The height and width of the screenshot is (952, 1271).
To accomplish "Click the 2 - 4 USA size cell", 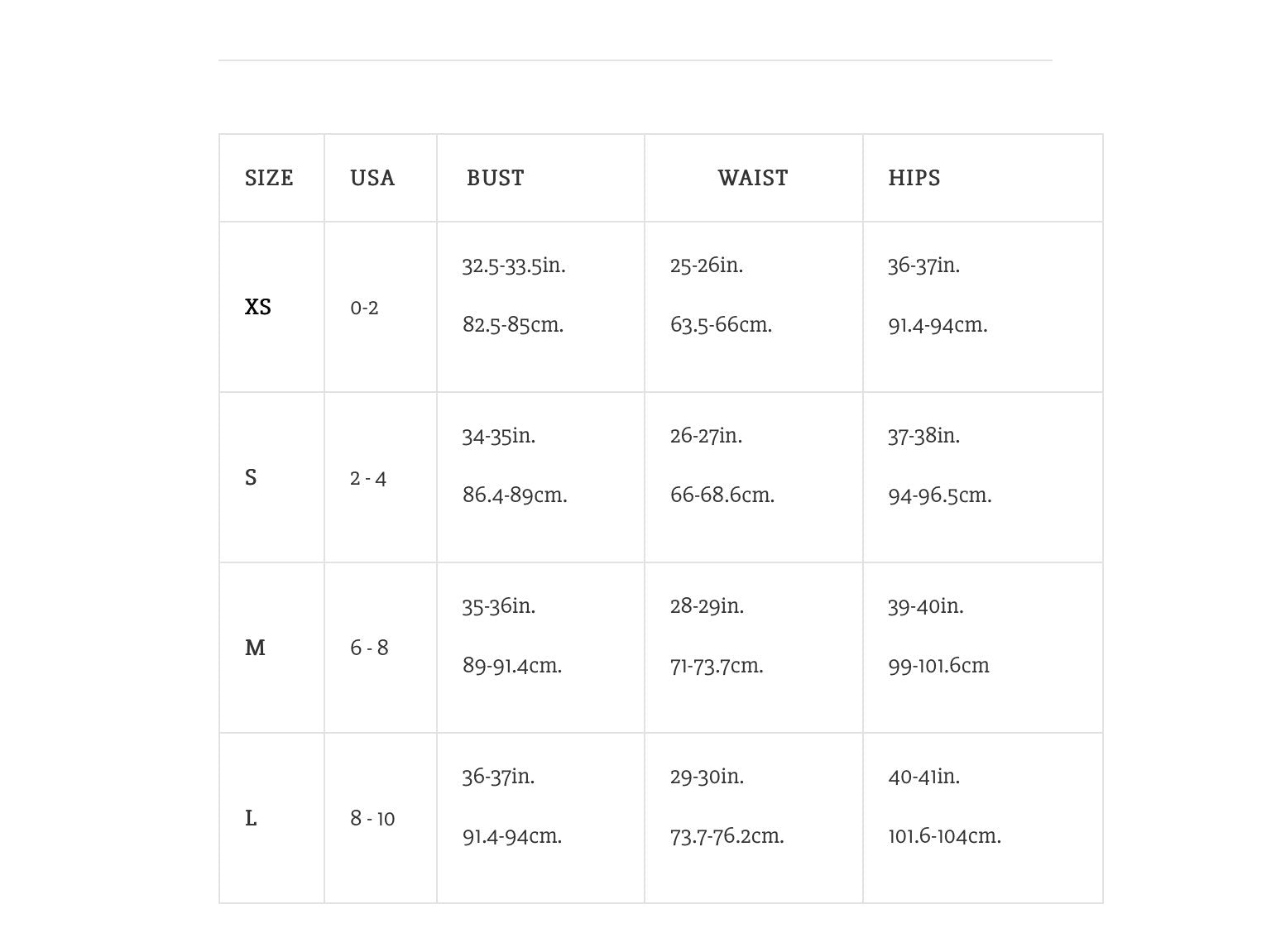I will [x=368, y=478].
